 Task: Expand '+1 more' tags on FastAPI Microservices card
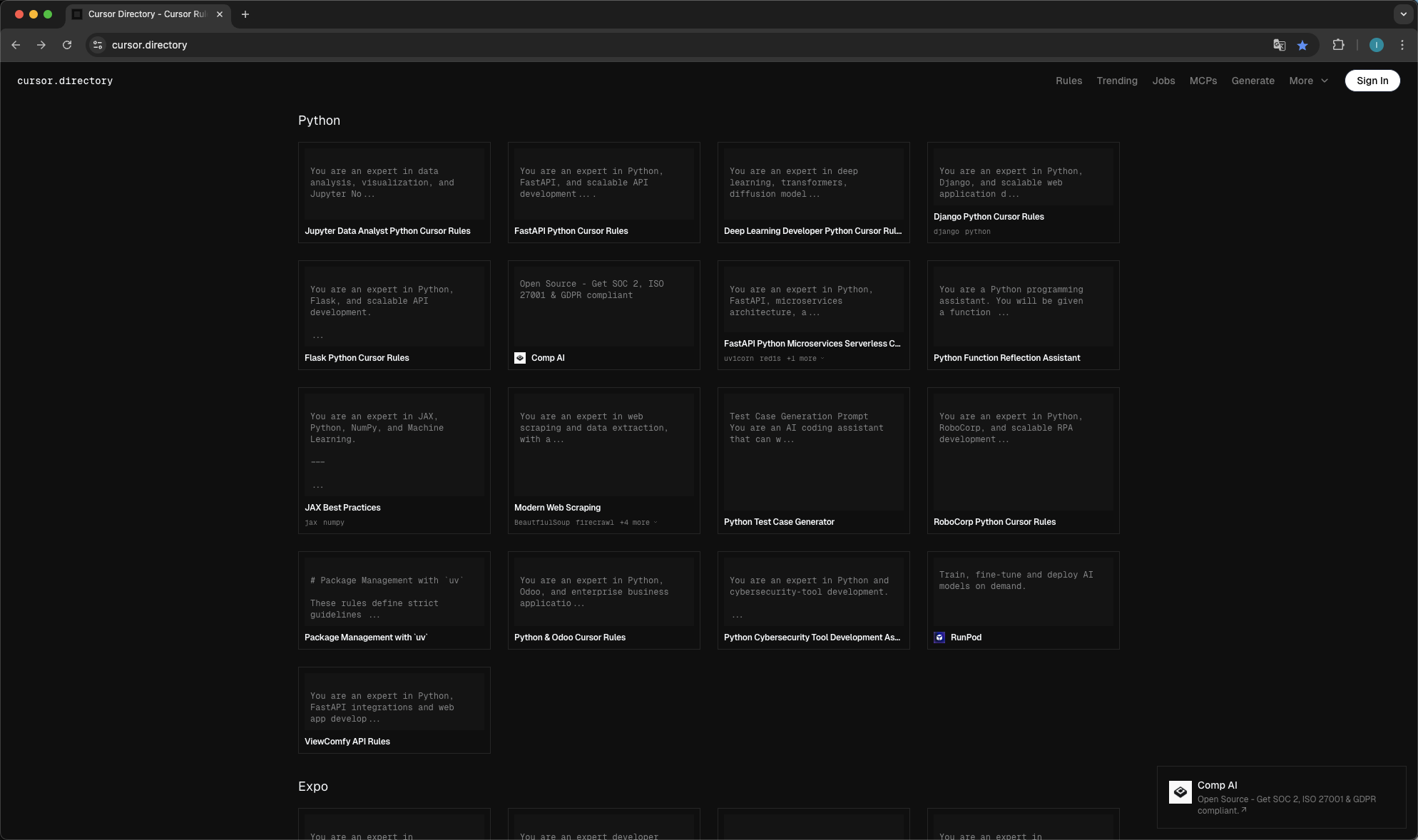[805, 359]
